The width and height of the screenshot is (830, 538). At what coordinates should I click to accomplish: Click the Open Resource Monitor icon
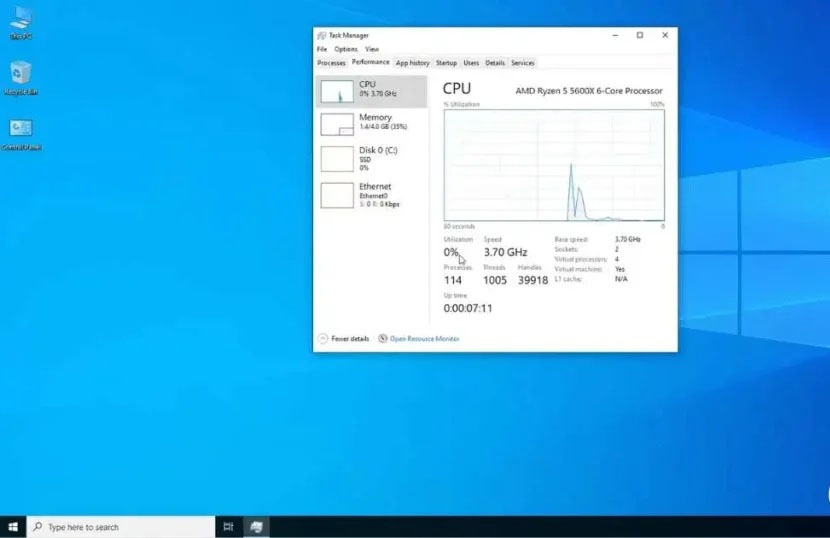tap(383, 338)
